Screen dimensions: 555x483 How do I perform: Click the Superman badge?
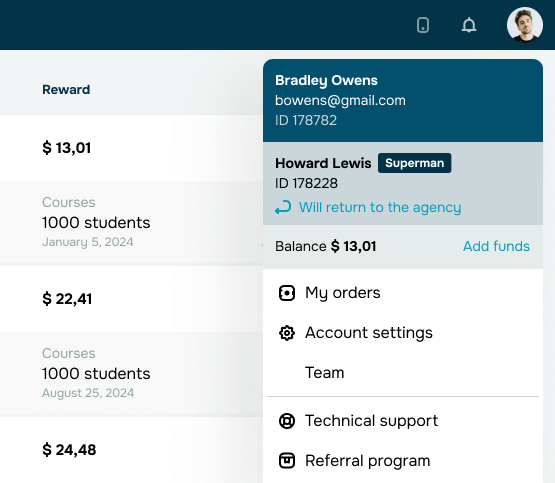click(414, 163)
